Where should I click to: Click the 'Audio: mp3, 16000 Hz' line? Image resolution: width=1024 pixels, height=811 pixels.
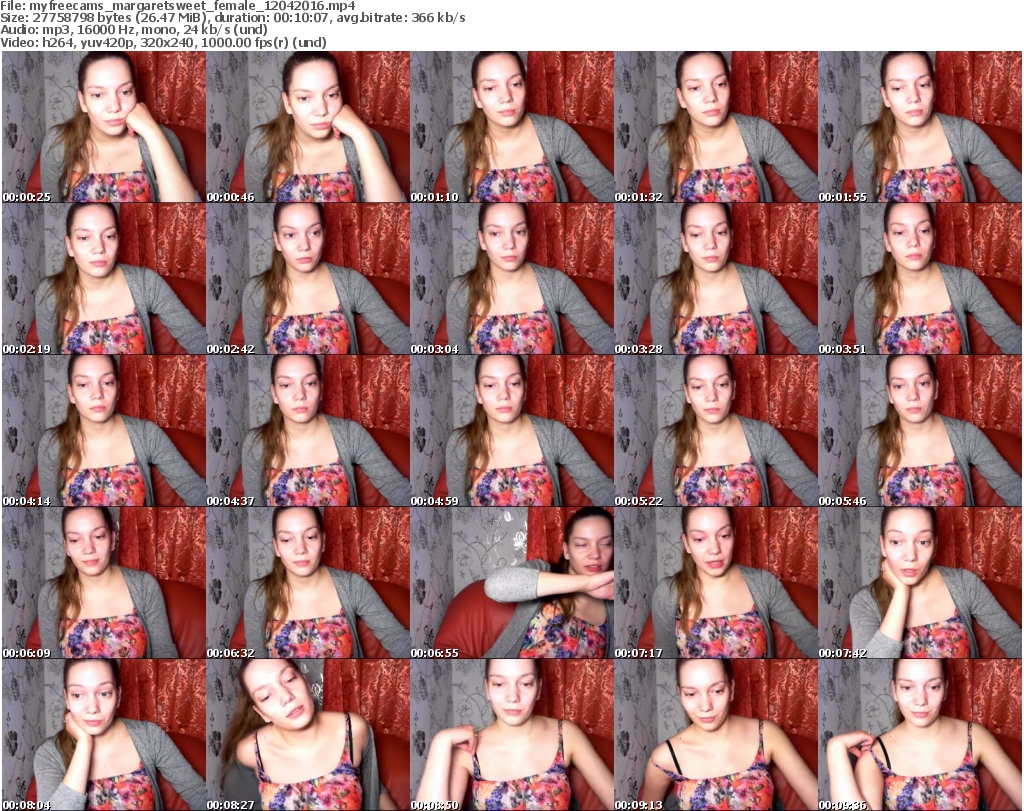(134, 30)
